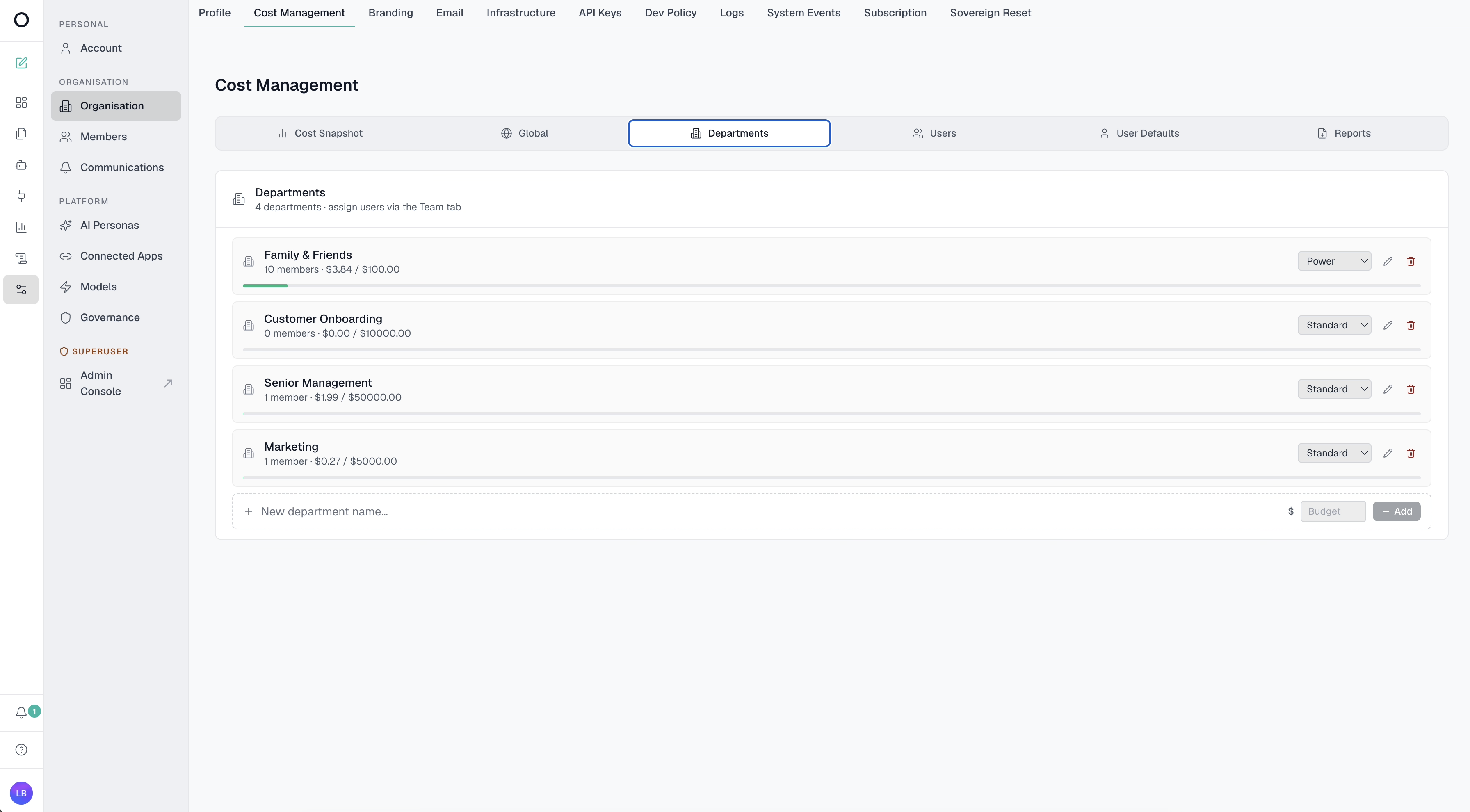Switch to Global sub-tab
1470x812 pixels.
(525, 134)
